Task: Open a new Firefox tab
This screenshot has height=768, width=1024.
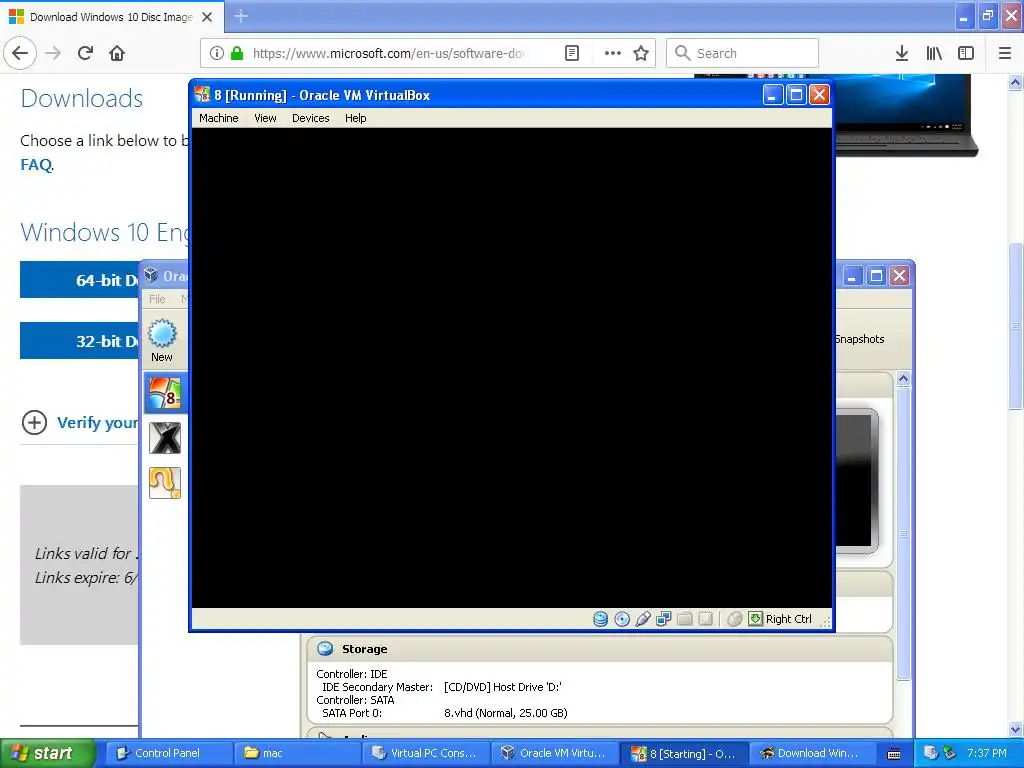Action: coord(241,16)
